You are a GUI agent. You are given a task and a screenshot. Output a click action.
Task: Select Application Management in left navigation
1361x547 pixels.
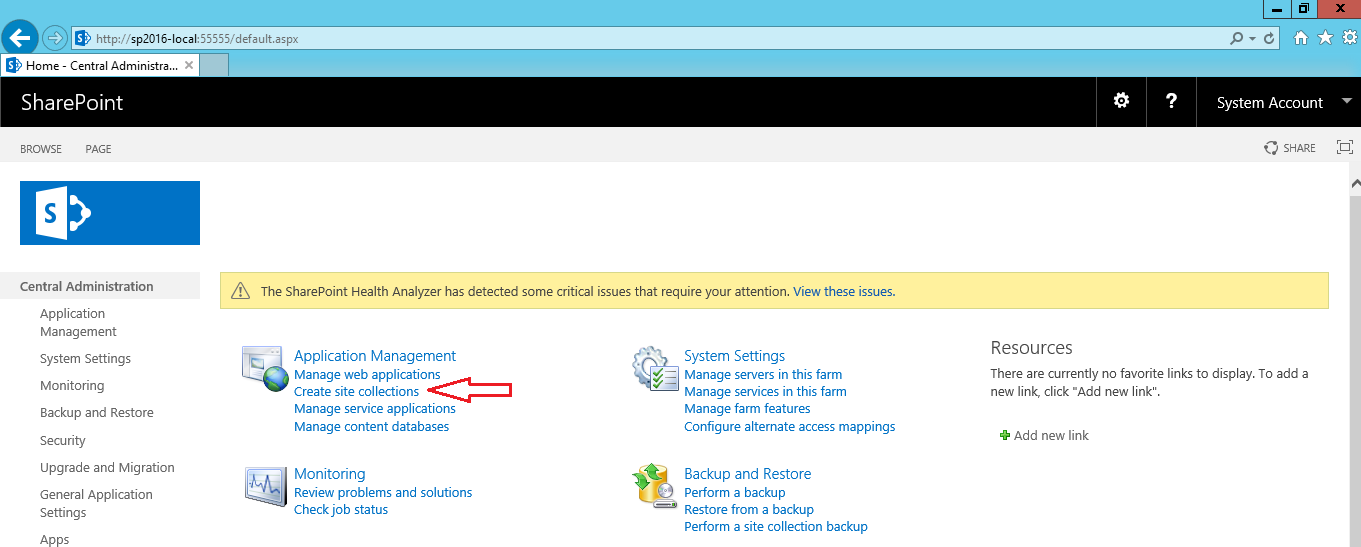78,322
